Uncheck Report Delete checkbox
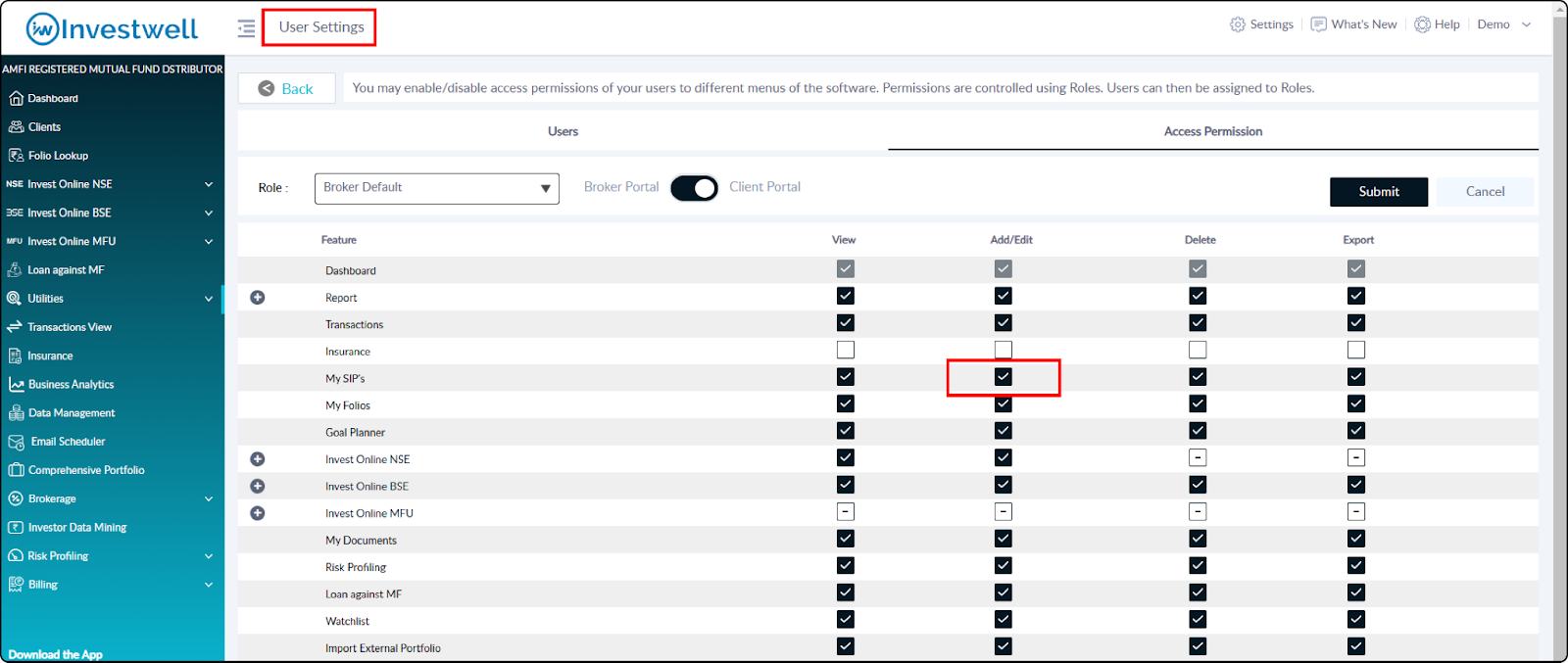1568x663 pixels. click(1198, 296)
